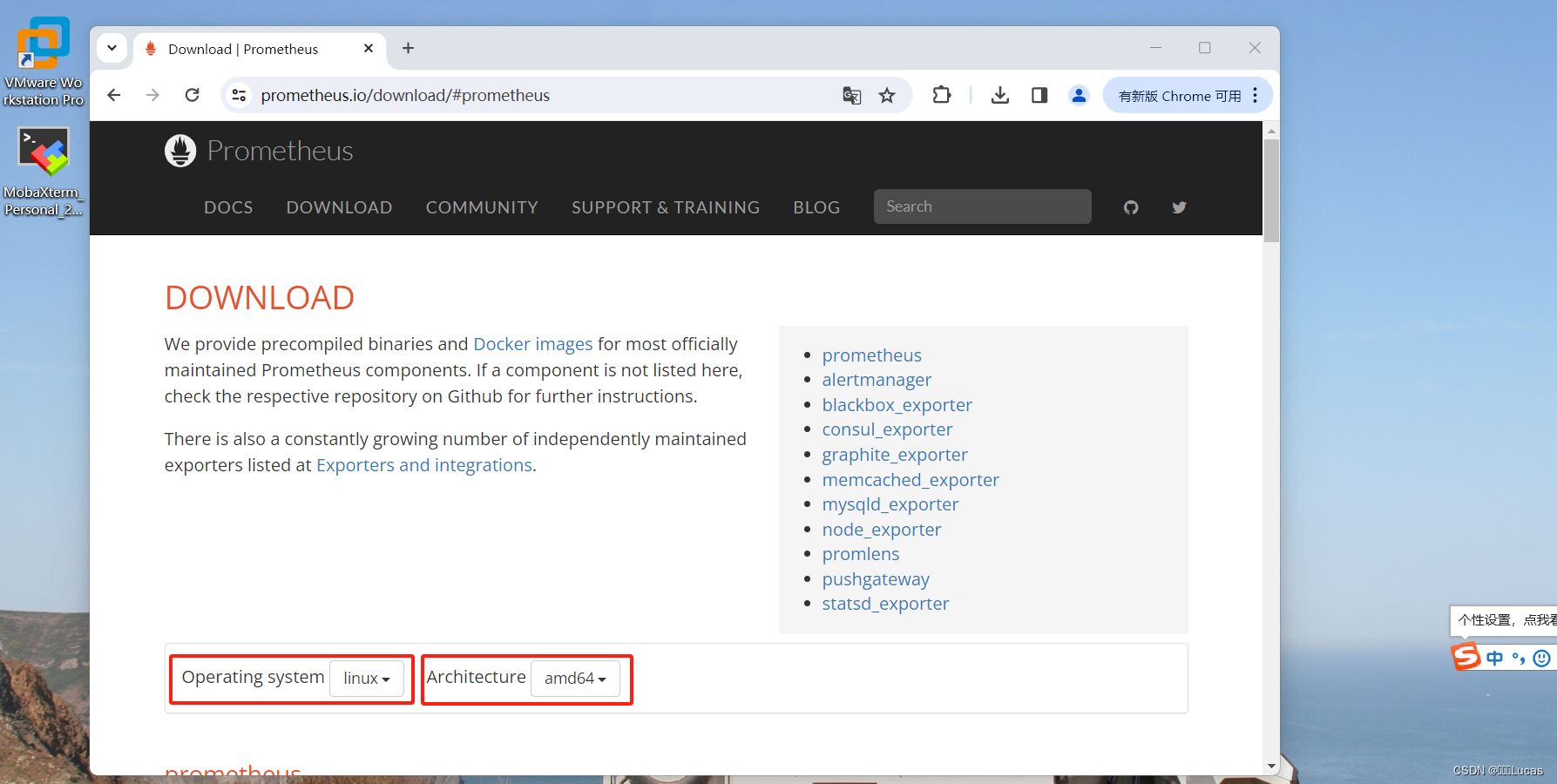Jump to mysqld_exporter link
Viewport: 1557px width, 784px height.
click(x=890, y=504)
